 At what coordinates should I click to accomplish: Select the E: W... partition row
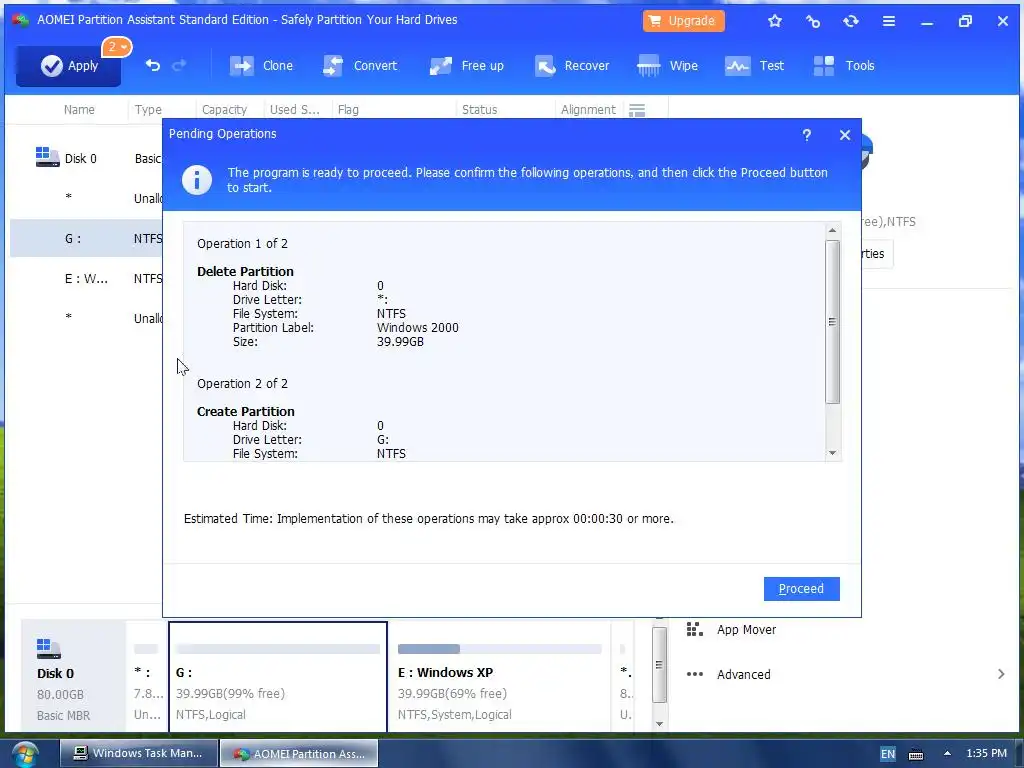click(x=86, y=279)
